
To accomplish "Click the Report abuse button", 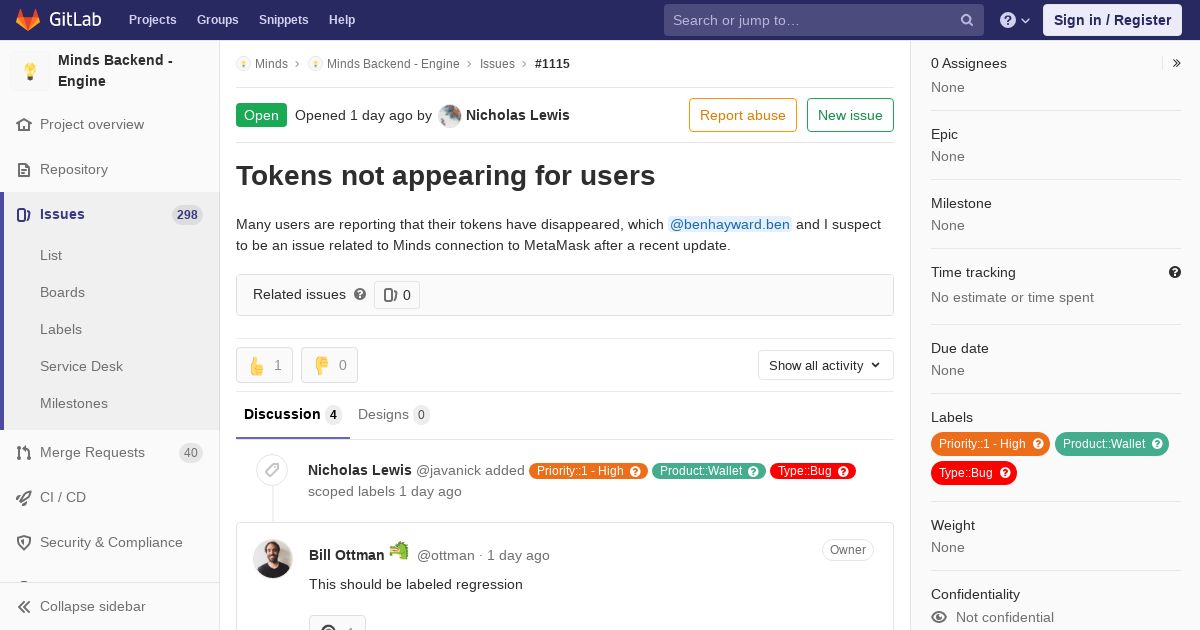I will 743,115.
